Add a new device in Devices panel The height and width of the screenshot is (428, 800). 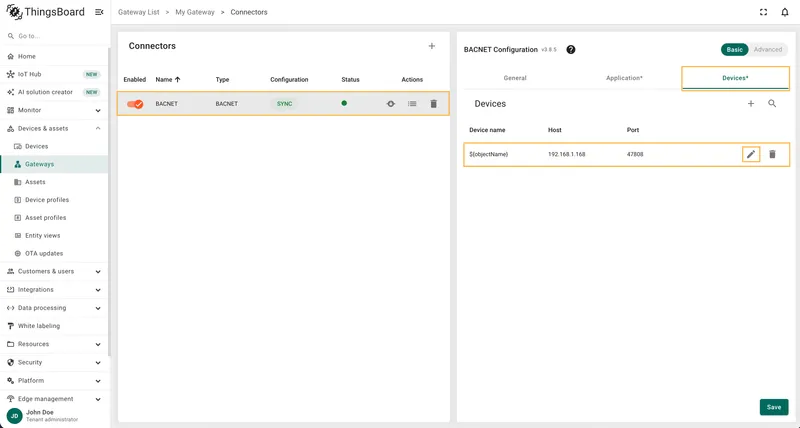751,104
